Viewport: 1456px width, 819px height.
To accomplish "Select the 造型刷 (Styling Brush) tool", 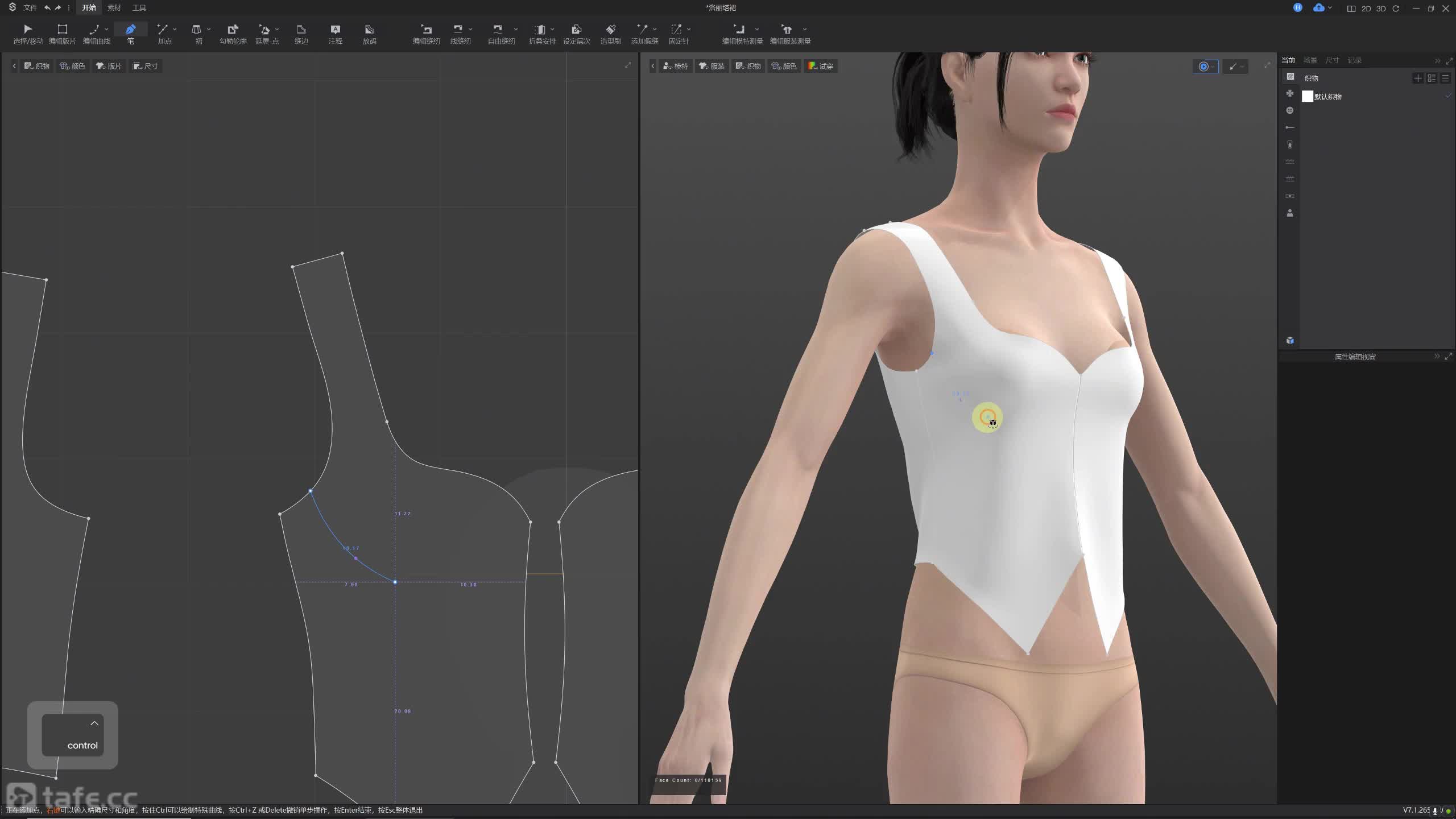I will tap(611, 34).
